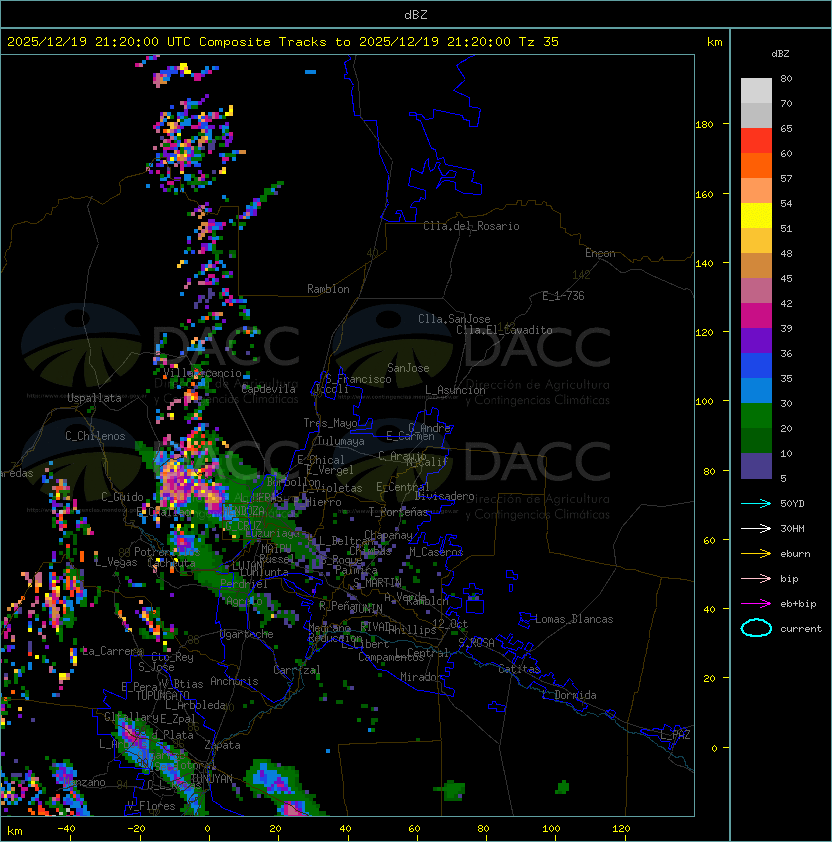Click the 'dBZ' title at top center
The height and width of the screenshot is (842, 832).
coord(416,15)
